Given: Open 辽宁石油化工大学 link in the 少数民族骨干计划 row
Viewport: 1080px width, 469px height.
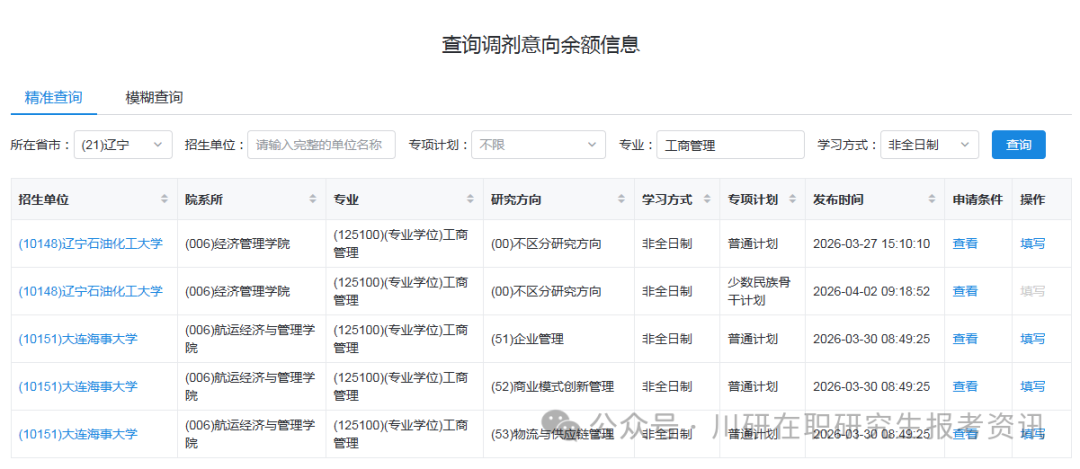Looking at the screenshot, I should 91,291.
